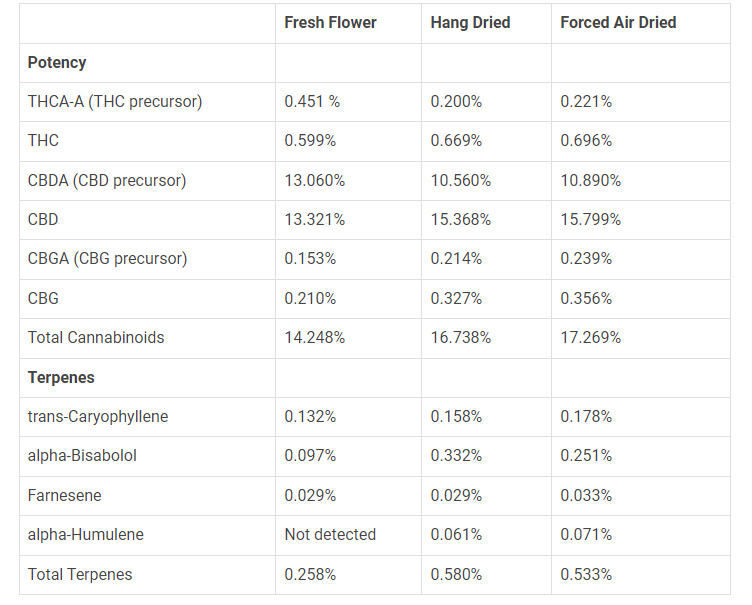Image resolution: width=752 pixels, height=605 pixels.
Task: Click the trans-Caryophyllene row label
Action: coord(98,417)
